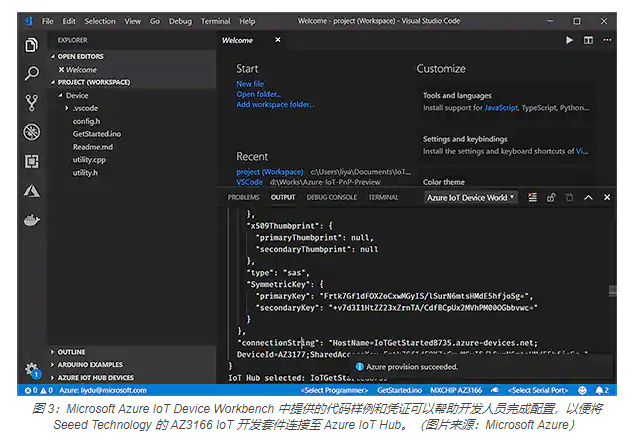635x440 pixels.
Task: Open the Azure IoT Device Workbench output dropdown
Action: coord(471,197)
